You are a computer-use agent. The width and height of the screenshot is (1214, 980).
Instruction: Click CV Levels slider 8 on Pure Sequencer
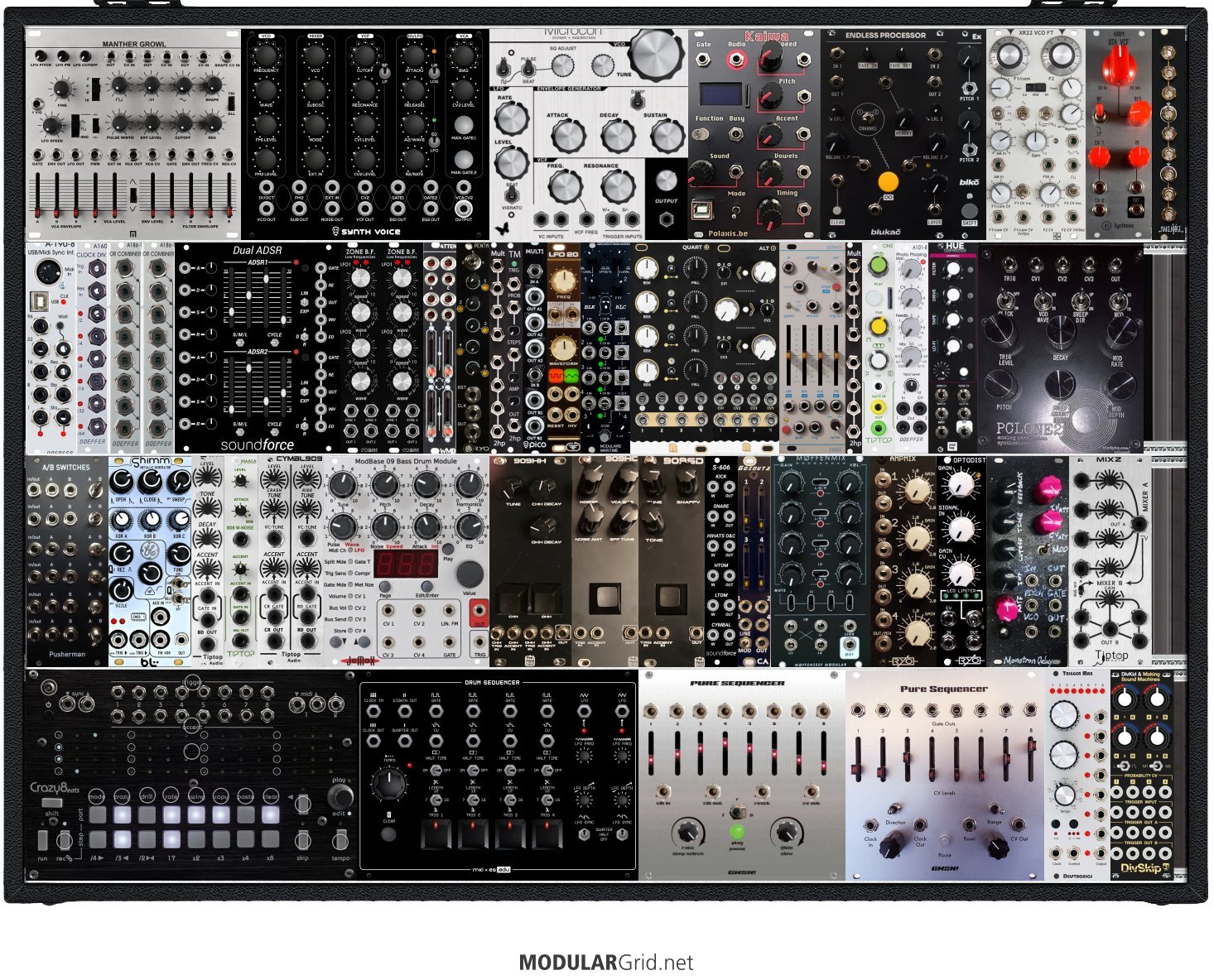click(1030, 760)
